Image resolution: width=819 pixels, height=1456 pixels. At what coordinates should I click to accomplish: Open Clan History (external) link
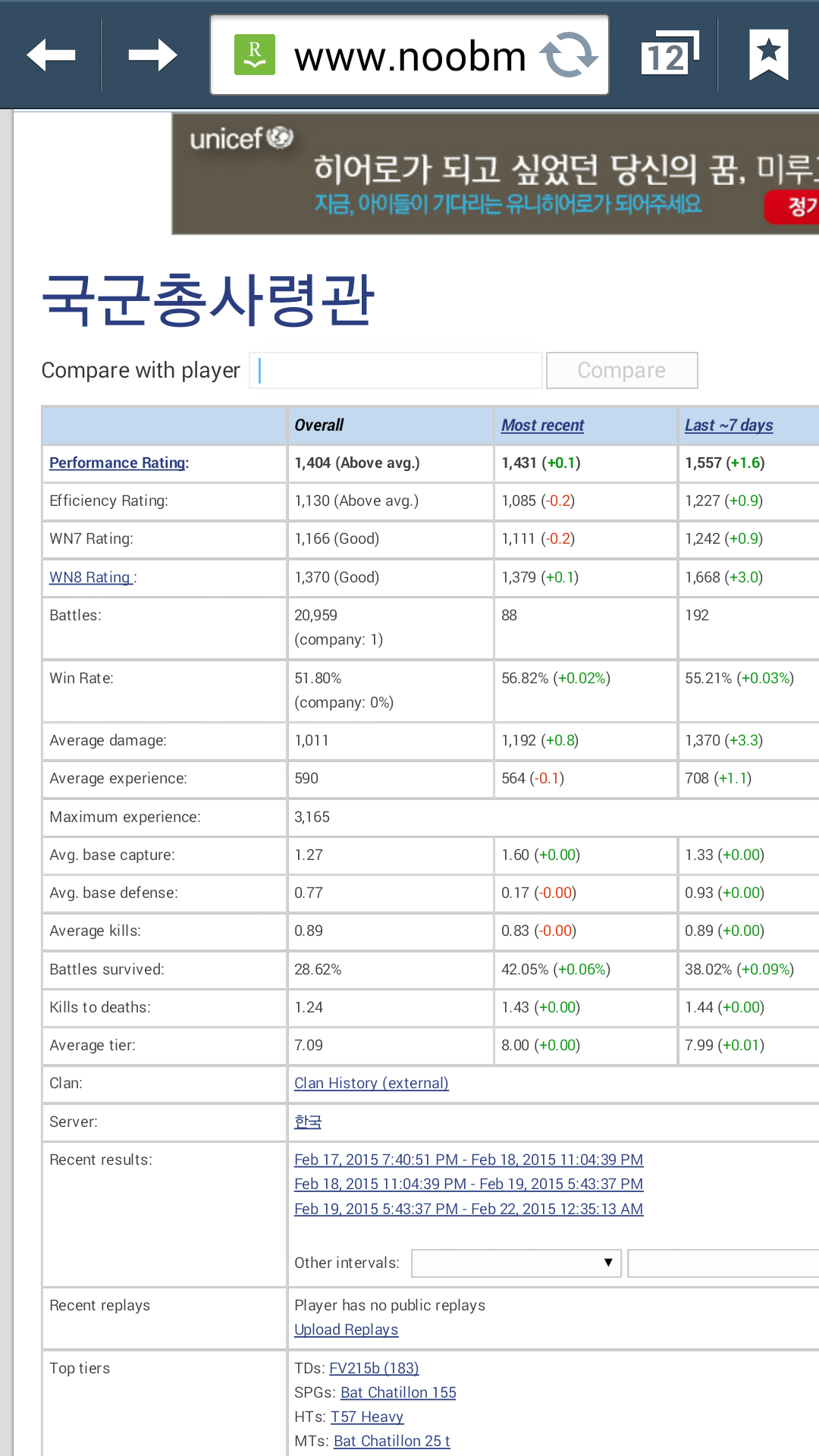(371, 1083)
